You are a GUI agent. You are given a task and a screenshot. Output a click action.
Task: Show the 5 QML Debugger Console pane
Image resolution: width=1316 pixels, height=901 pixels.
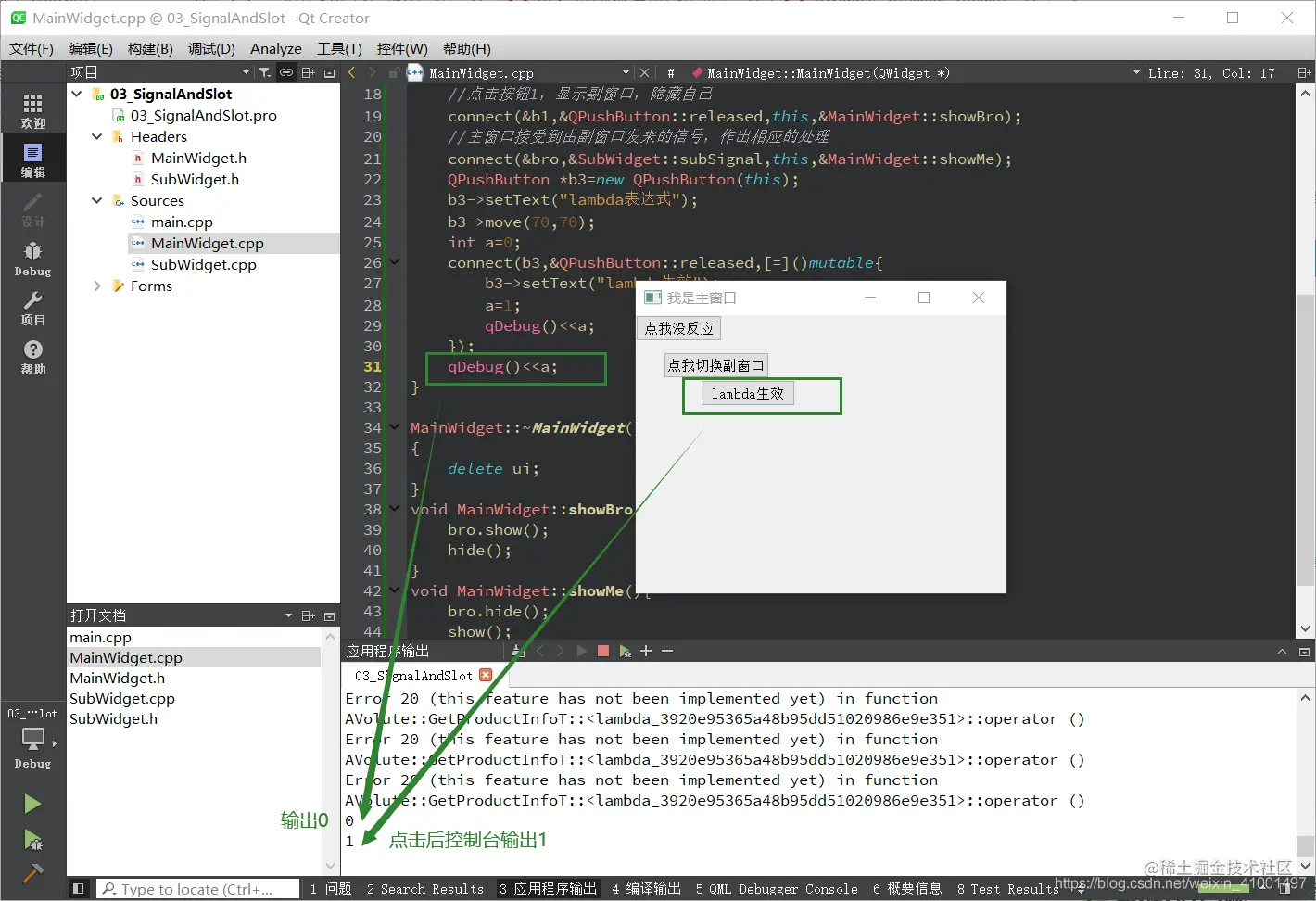[777, 889]
